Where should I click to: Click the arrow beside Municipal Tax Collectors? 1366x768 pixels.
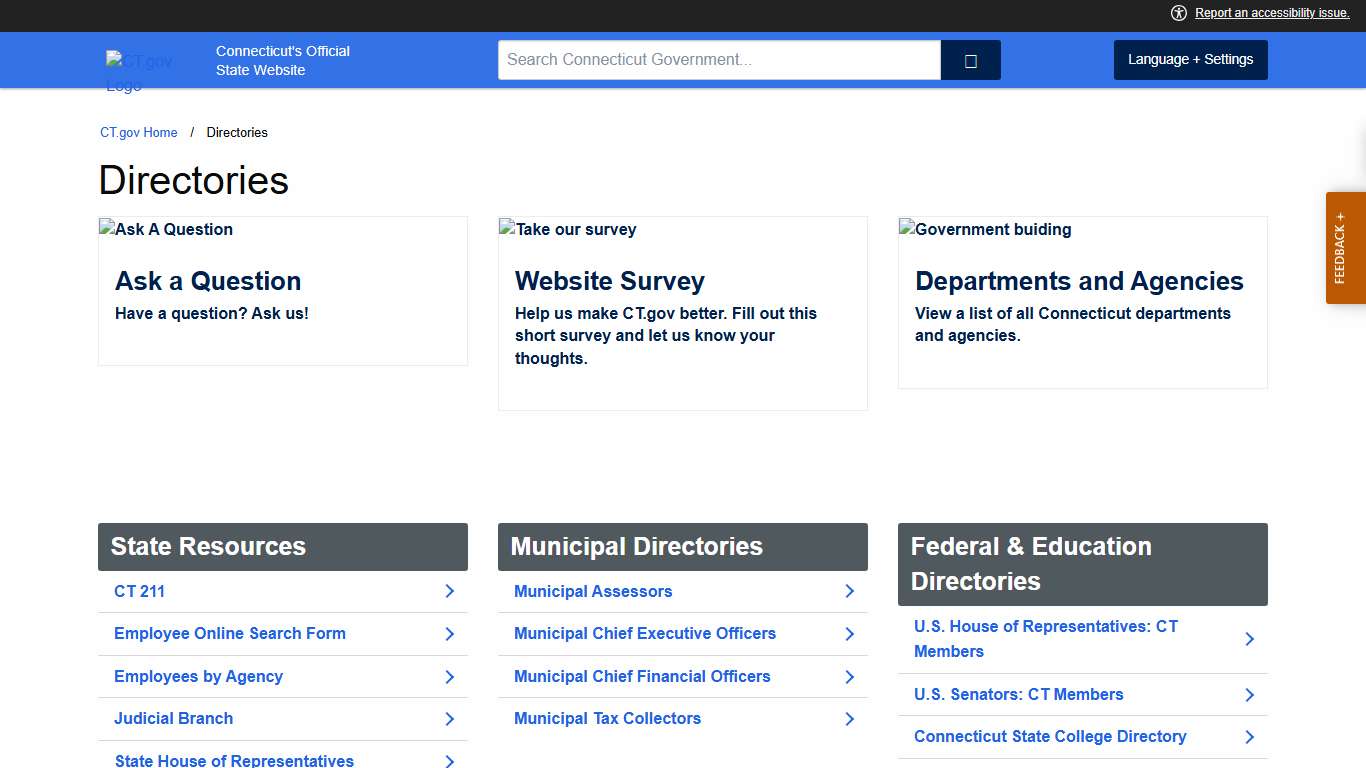(849, 719)
